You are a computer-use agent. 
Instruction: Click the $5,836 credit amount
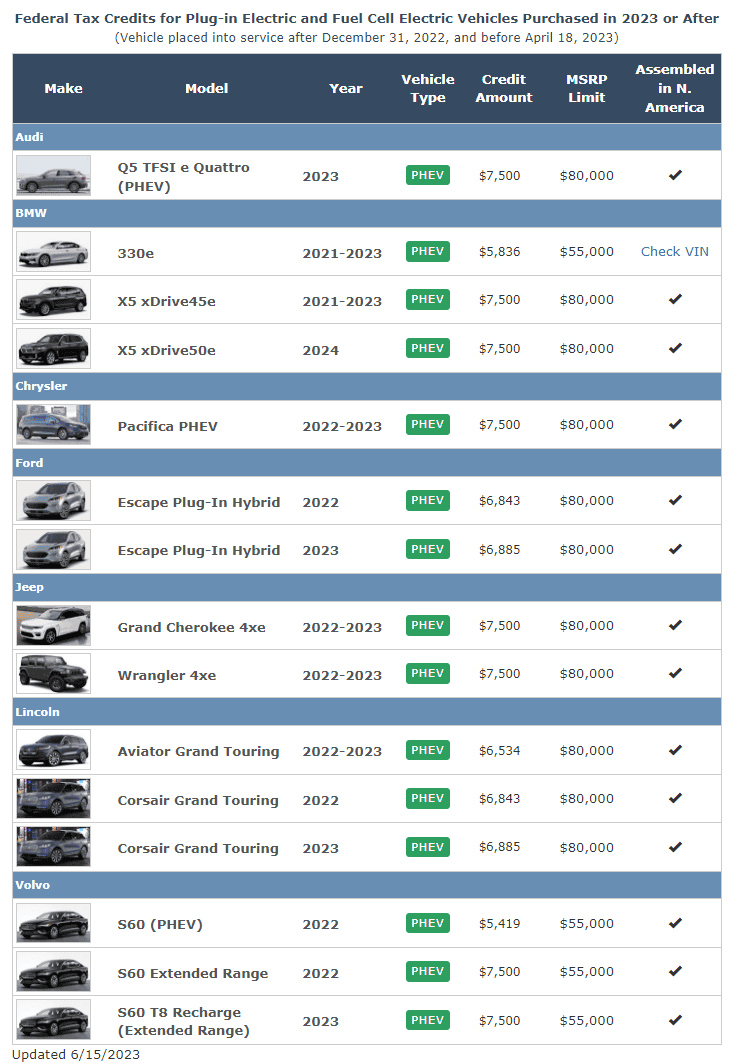(x=499, y=252)
